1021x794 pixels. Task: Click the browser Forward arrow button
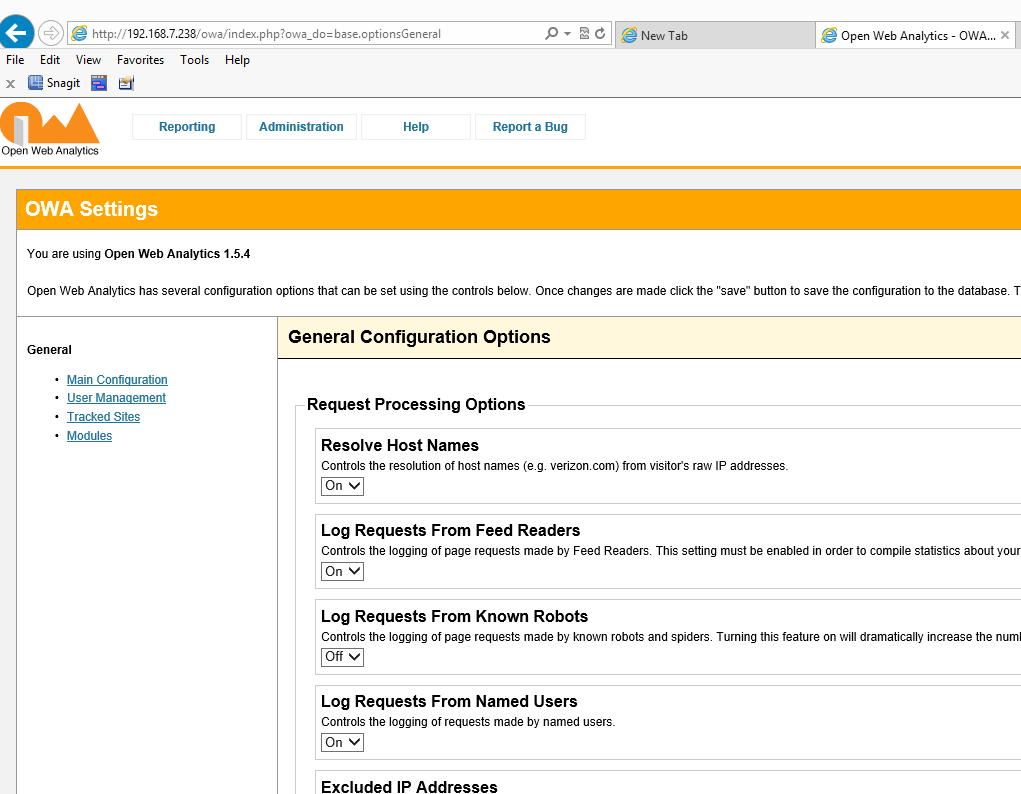(50, 33)
